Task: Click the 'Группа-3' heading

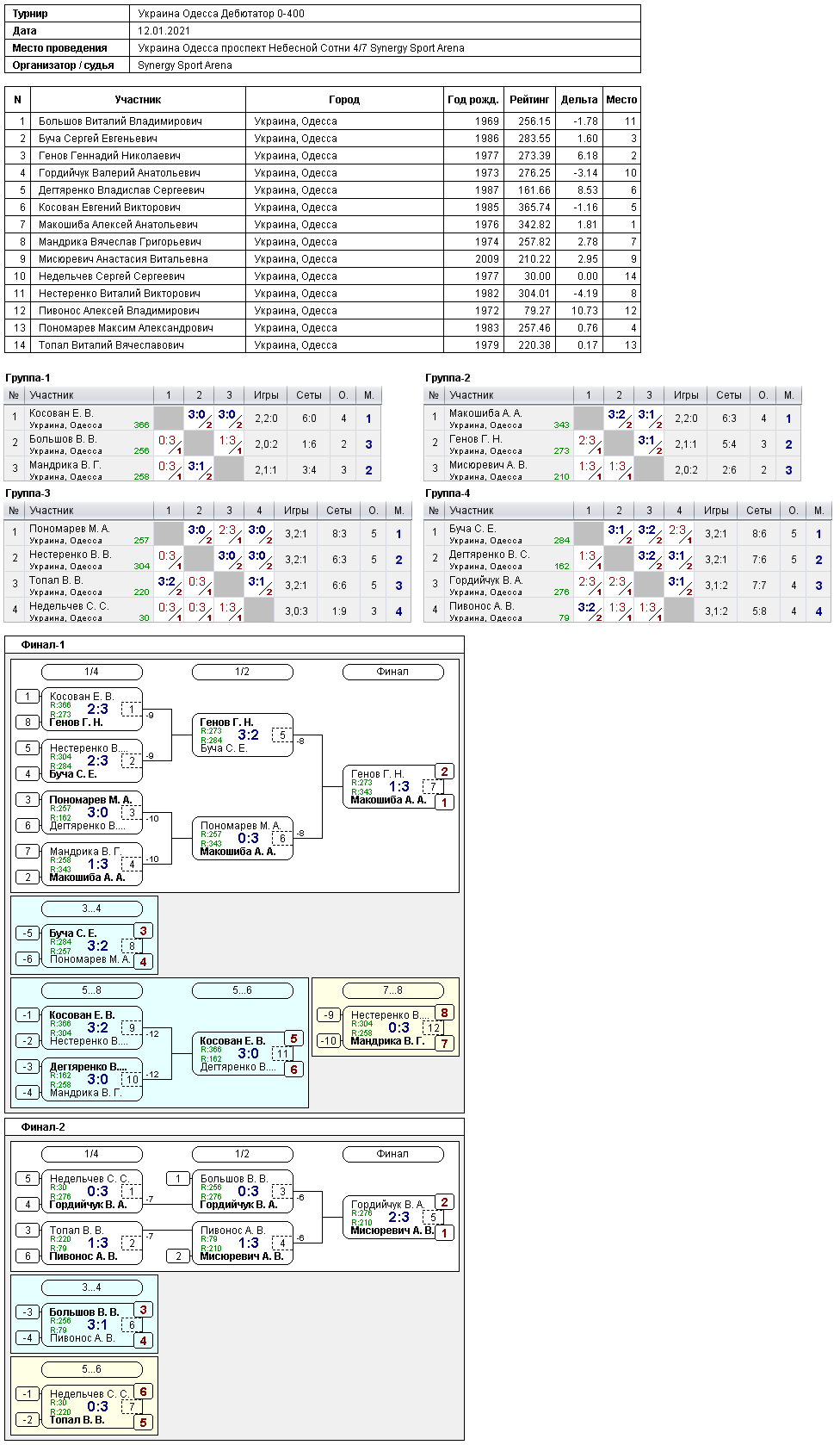Action: [28, 493]
